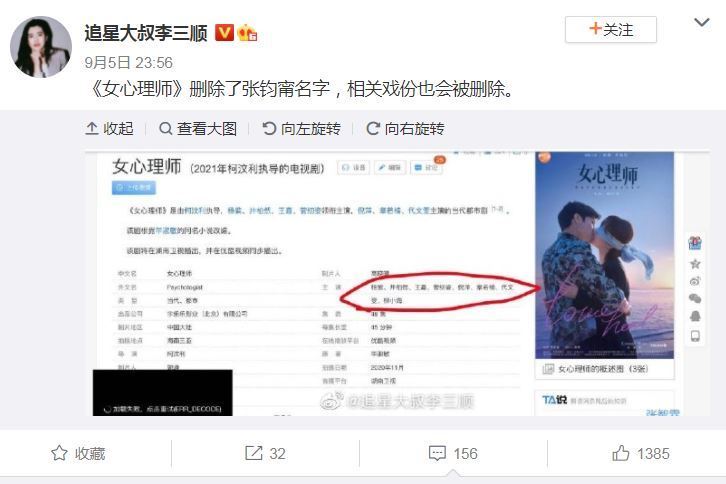Collapse the image with 收起

pos(109,128)
